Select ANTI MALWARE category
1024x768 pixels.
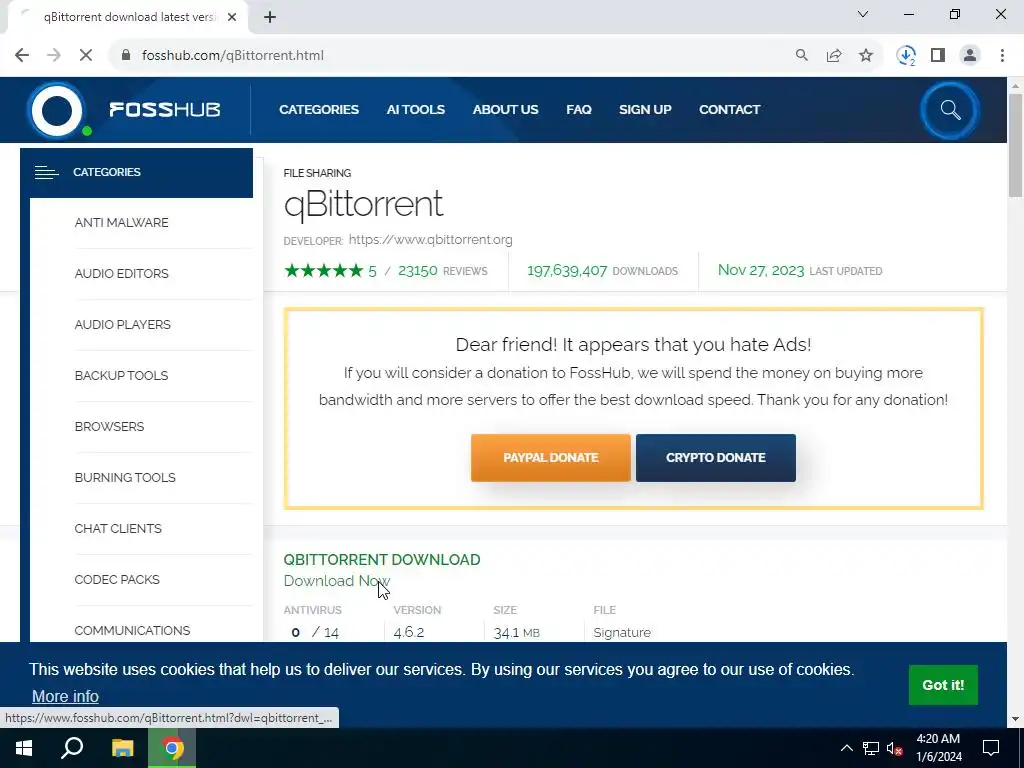tap(121, 223)
